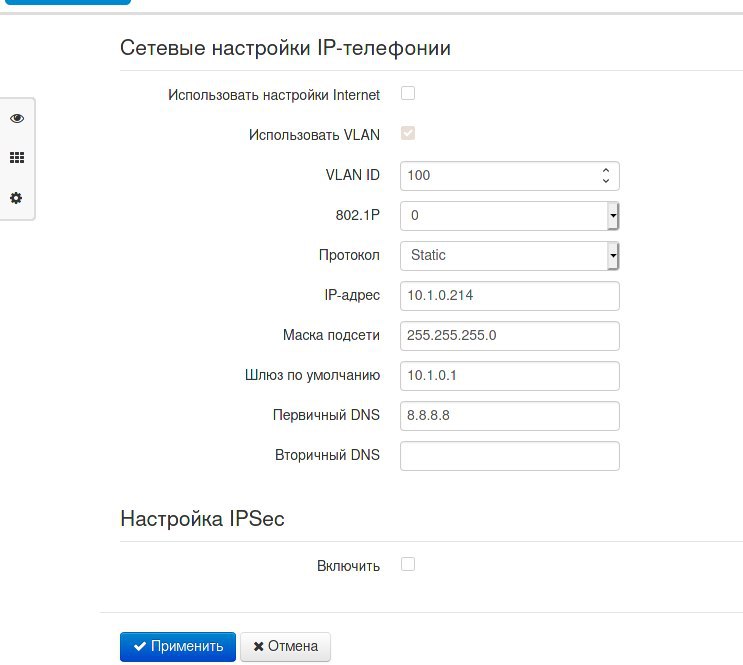Image resolution: width=743 pixels, height=665 pixels.
Task: Open the Протокол dropdown set to Static
Action: [x=509, y=255]
